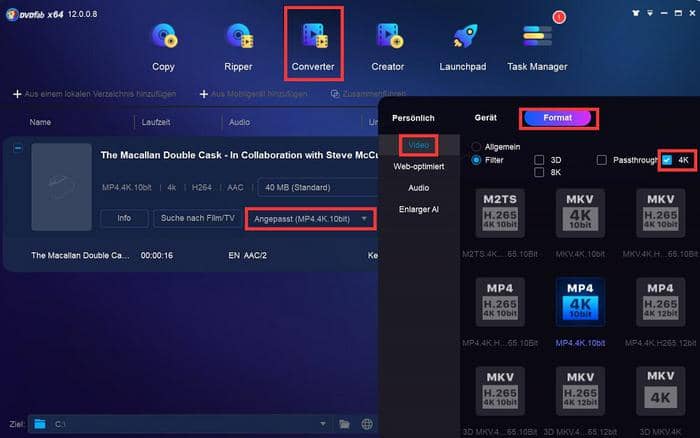The width and height of the screenshot is (700, 438).
Task: Open the Ripper module
Action: click(x=238, y=46)
